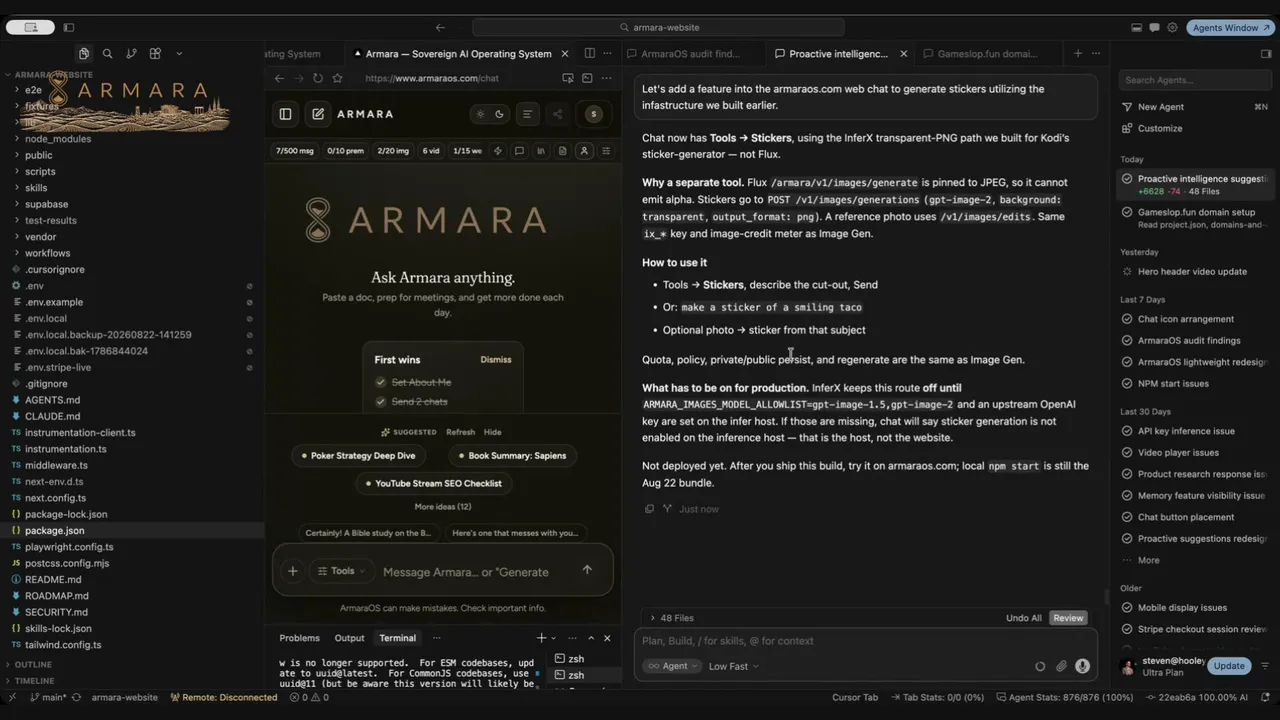Send message with up arrow button
This screenshot has width=1280, height=720.
point(587,570)
